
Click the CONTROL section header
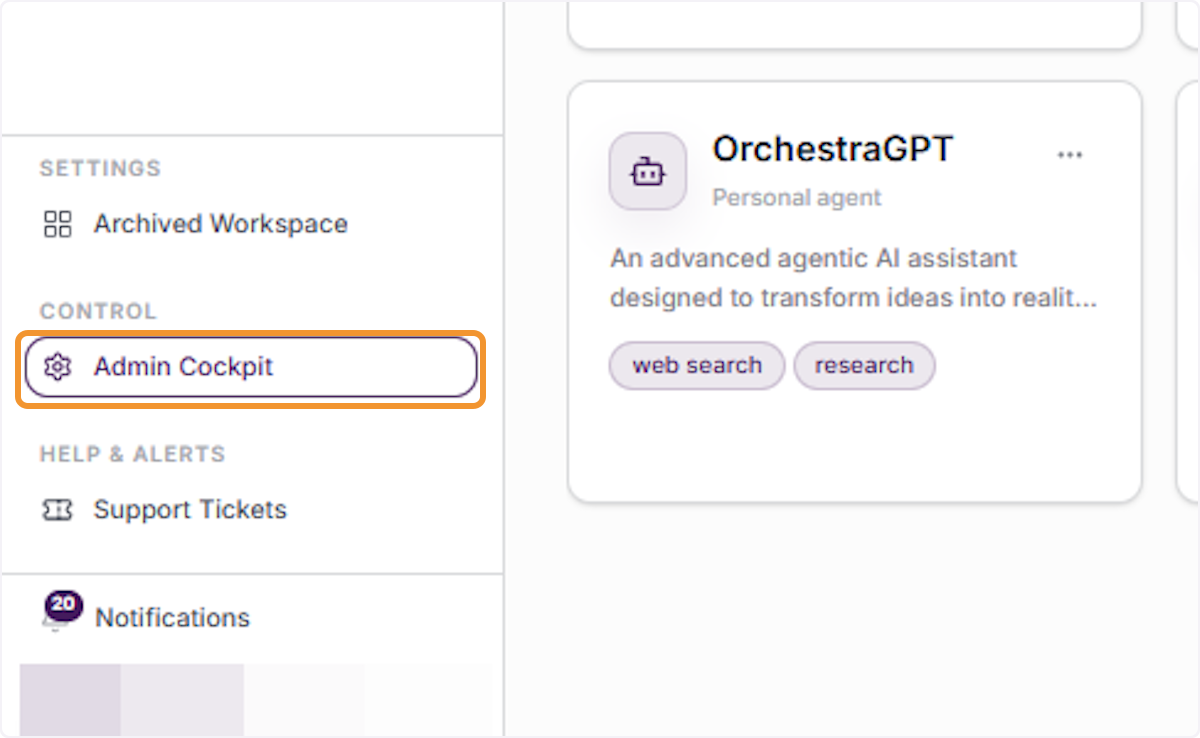tap(98, 311)
